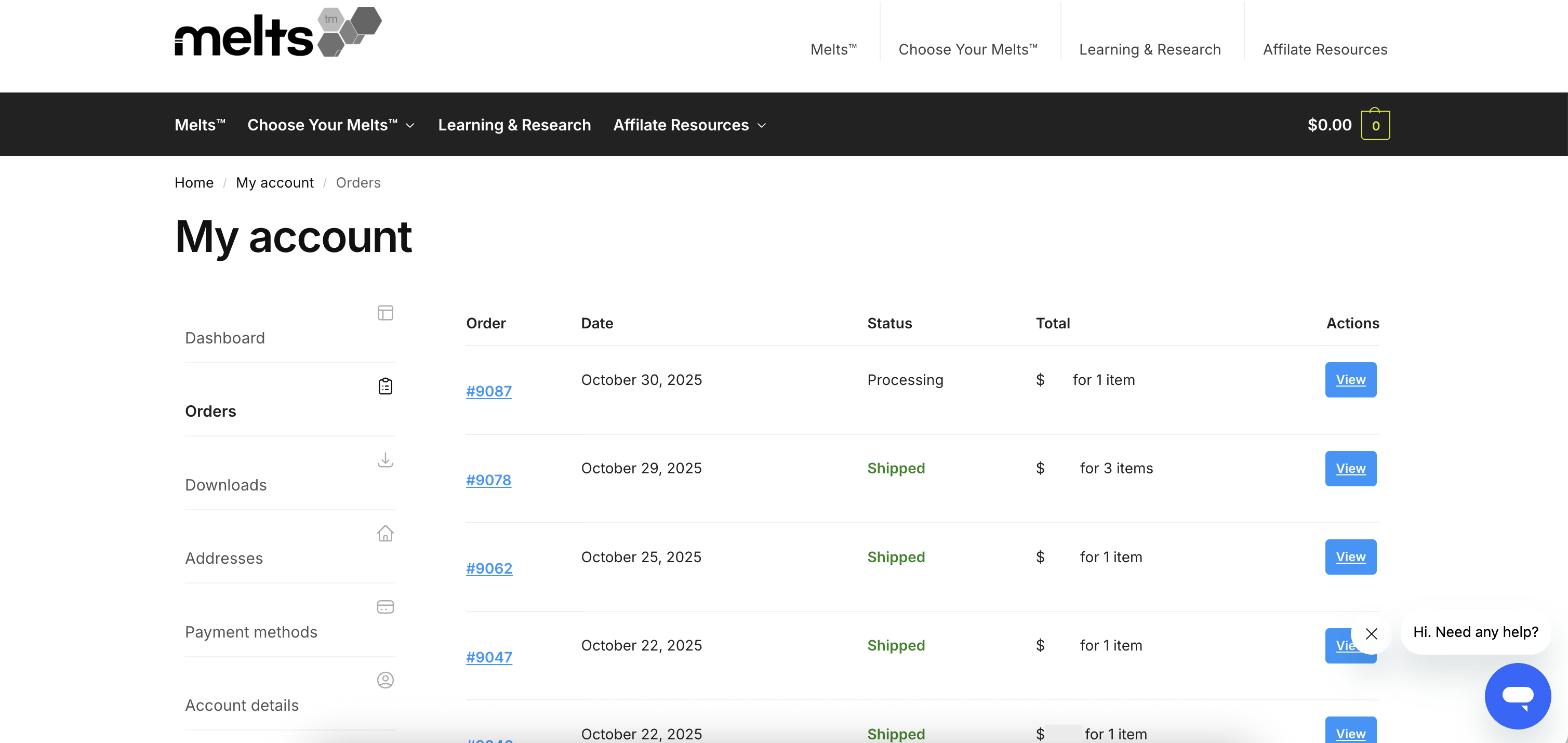
Task: Click the Dashboard layout icon in sidebar
Action: (x=384, y=313)
